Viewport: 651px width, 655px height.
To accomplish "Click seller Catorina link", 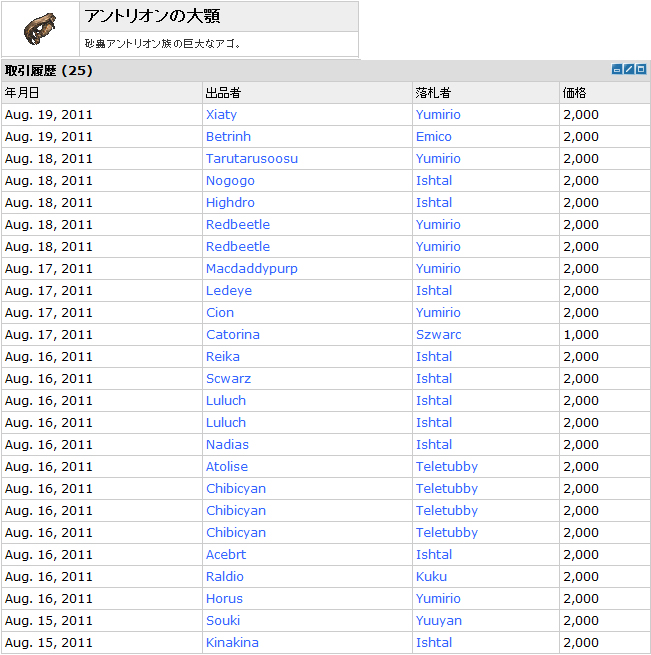I will coord(232,334).
